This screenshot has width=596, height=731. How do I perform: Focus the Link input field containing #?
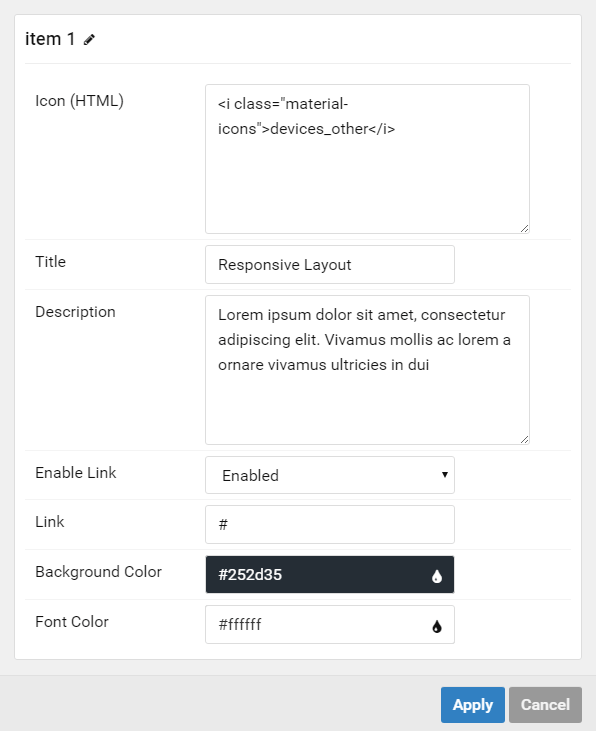pyautogui.click(x=330, y=524)
